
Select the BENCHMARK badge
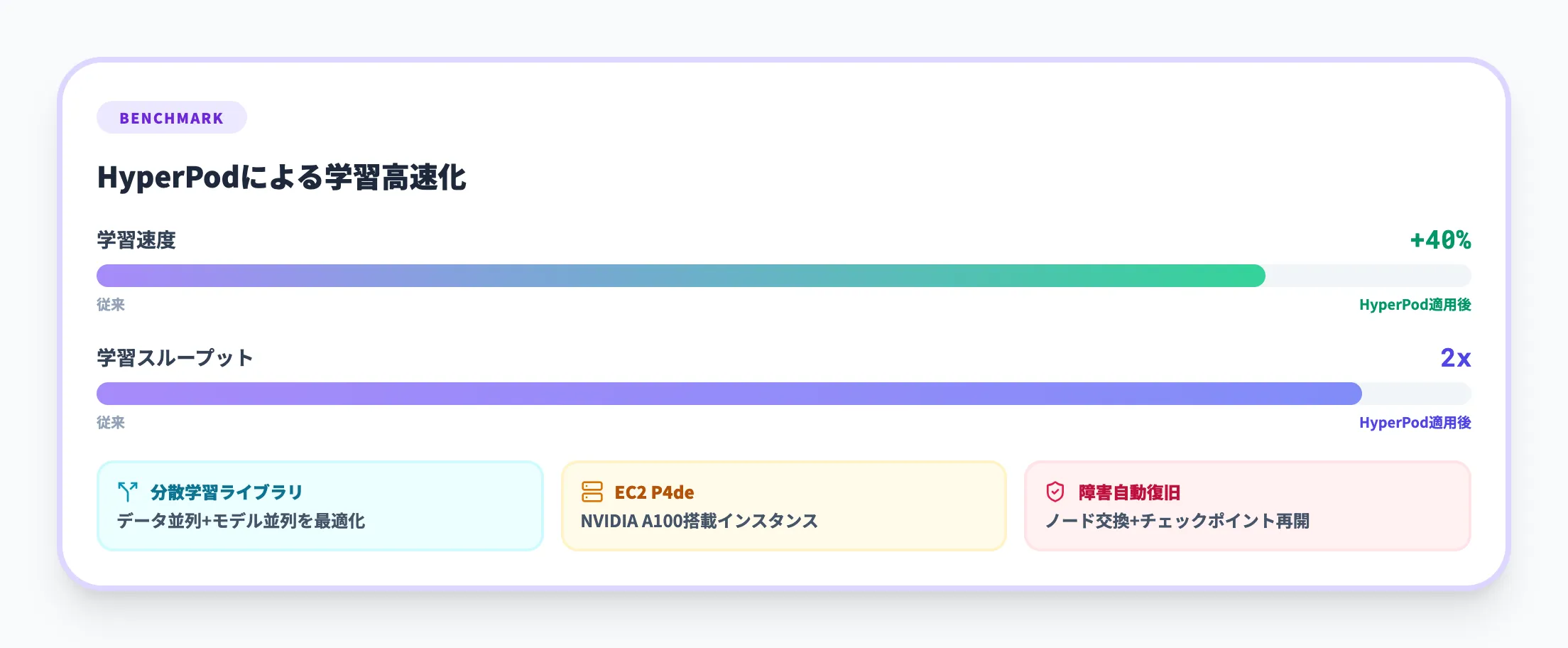tap(171, 118)
